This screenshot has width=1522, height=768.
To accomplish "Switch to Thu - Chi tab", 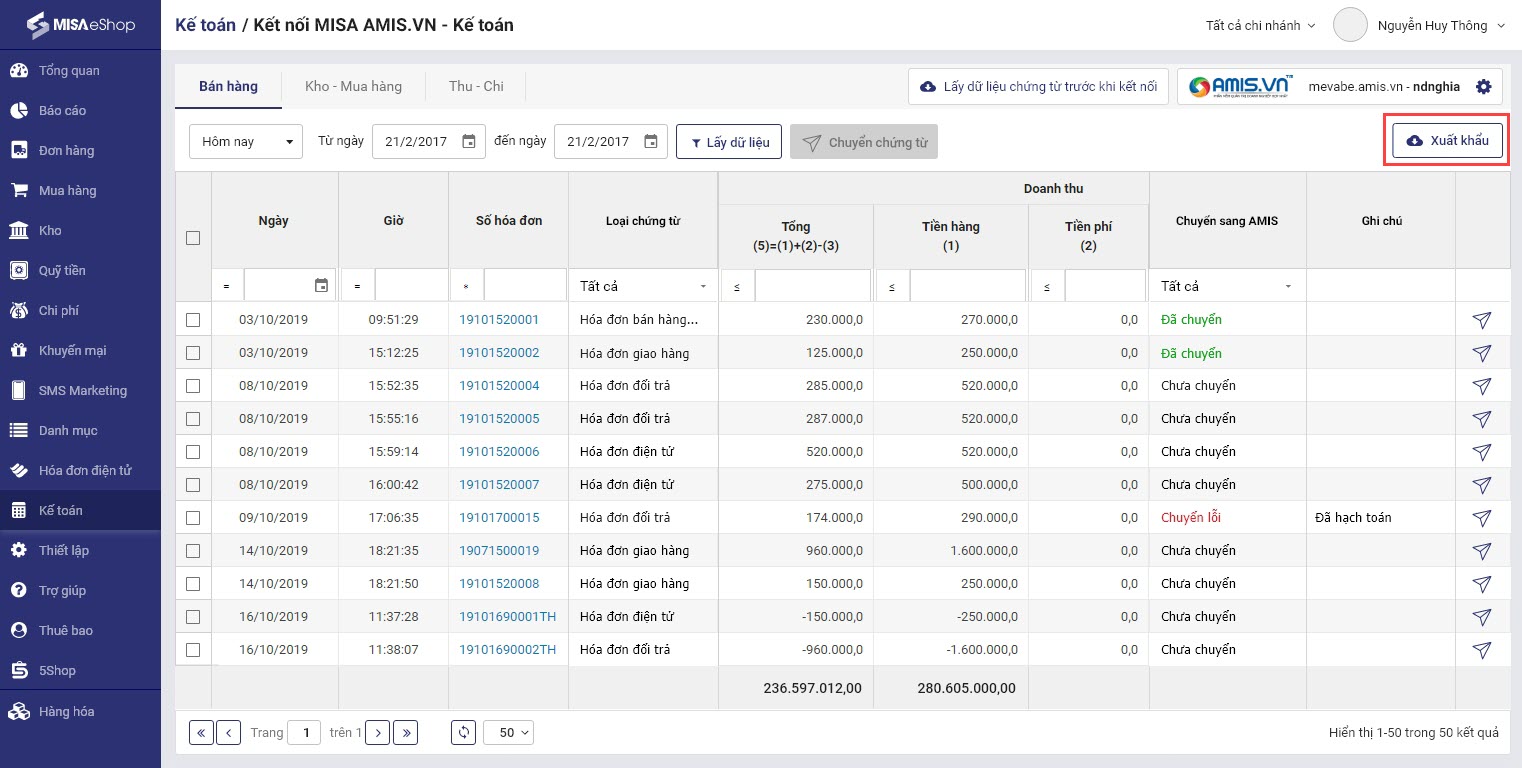I will tap(476, 87).
